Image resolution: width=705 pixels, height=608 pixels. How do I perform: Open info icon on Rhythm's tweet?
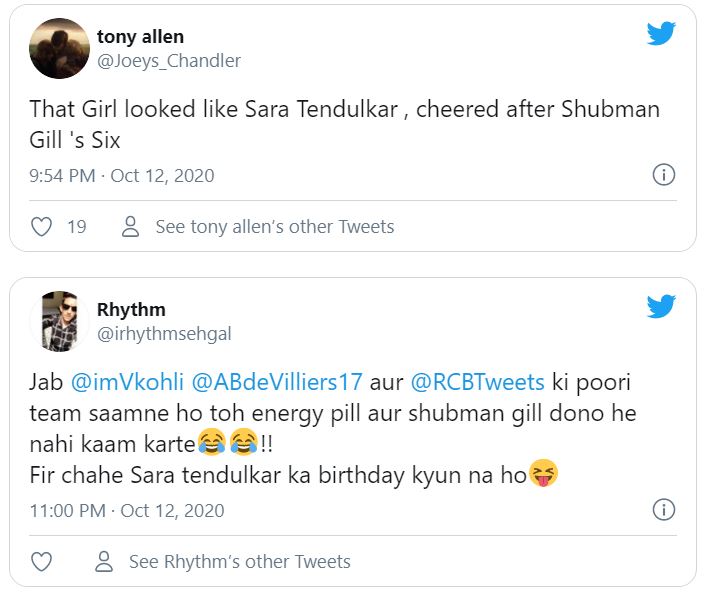coord(663,510)
